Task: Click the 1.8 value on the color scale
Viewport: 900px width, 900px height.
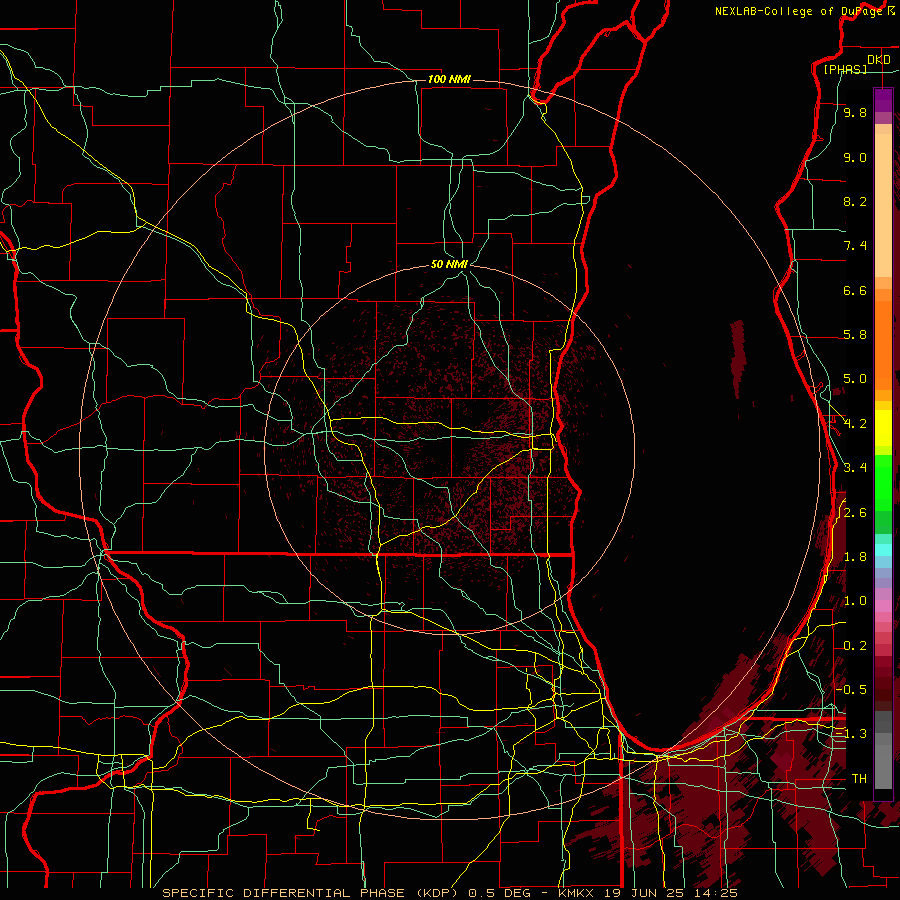Action: [855, 557]
